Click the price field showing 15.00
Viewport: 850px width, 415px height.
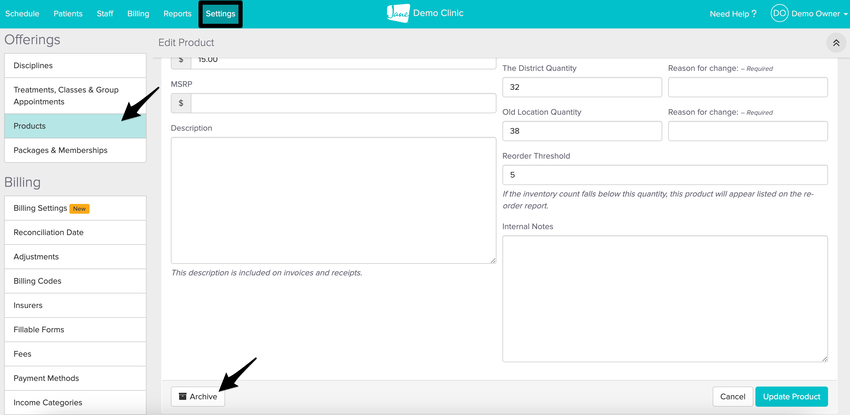[343, 63]
